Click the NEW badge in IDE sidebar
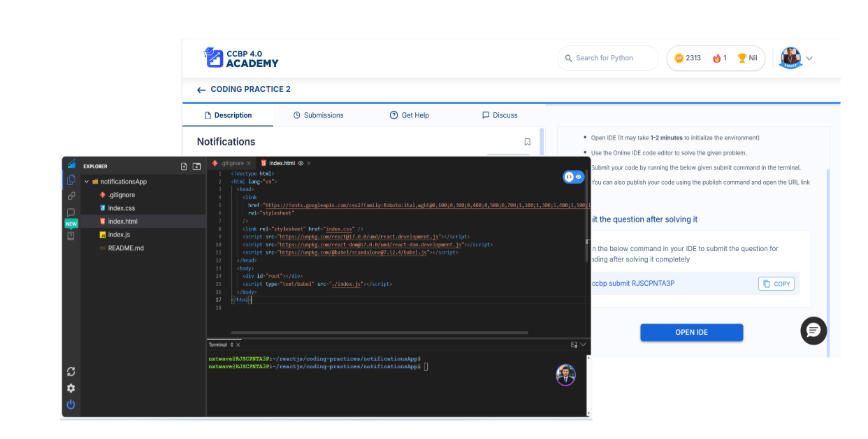 [x=71, y=224]
